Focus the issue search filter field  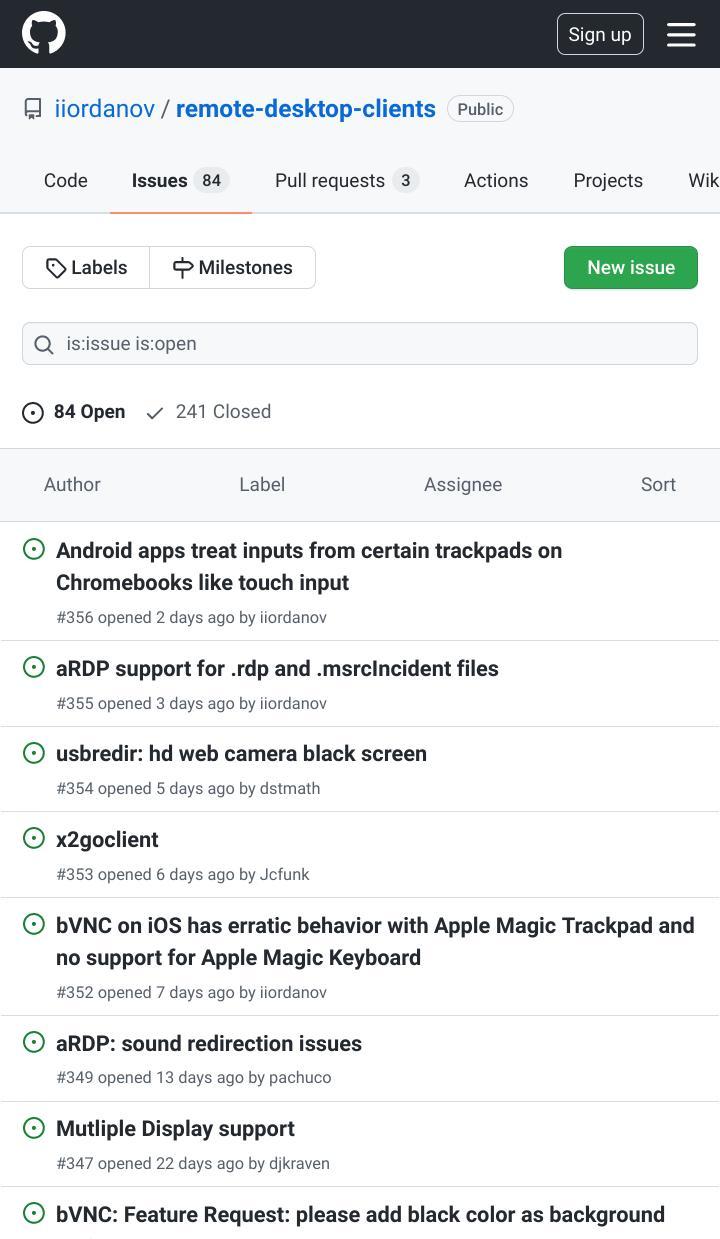[x=360, y=344]
